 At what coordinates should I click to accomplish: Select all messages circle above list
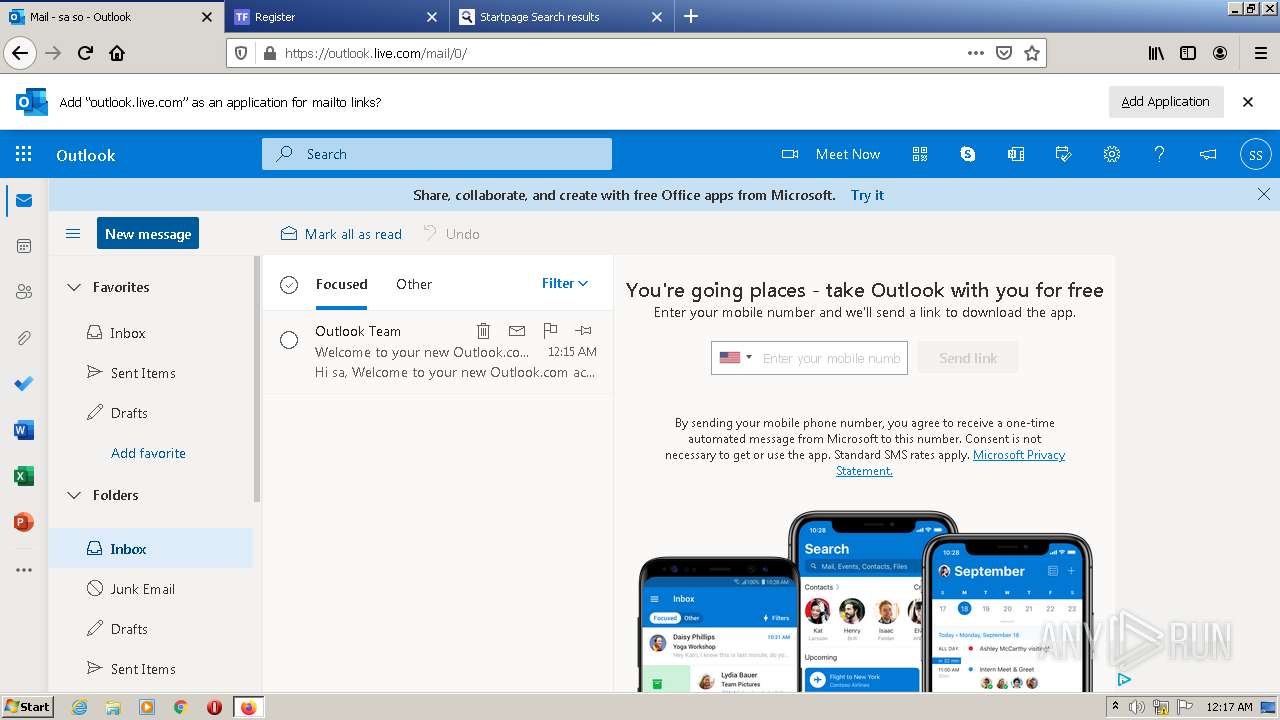coord(289,285)
